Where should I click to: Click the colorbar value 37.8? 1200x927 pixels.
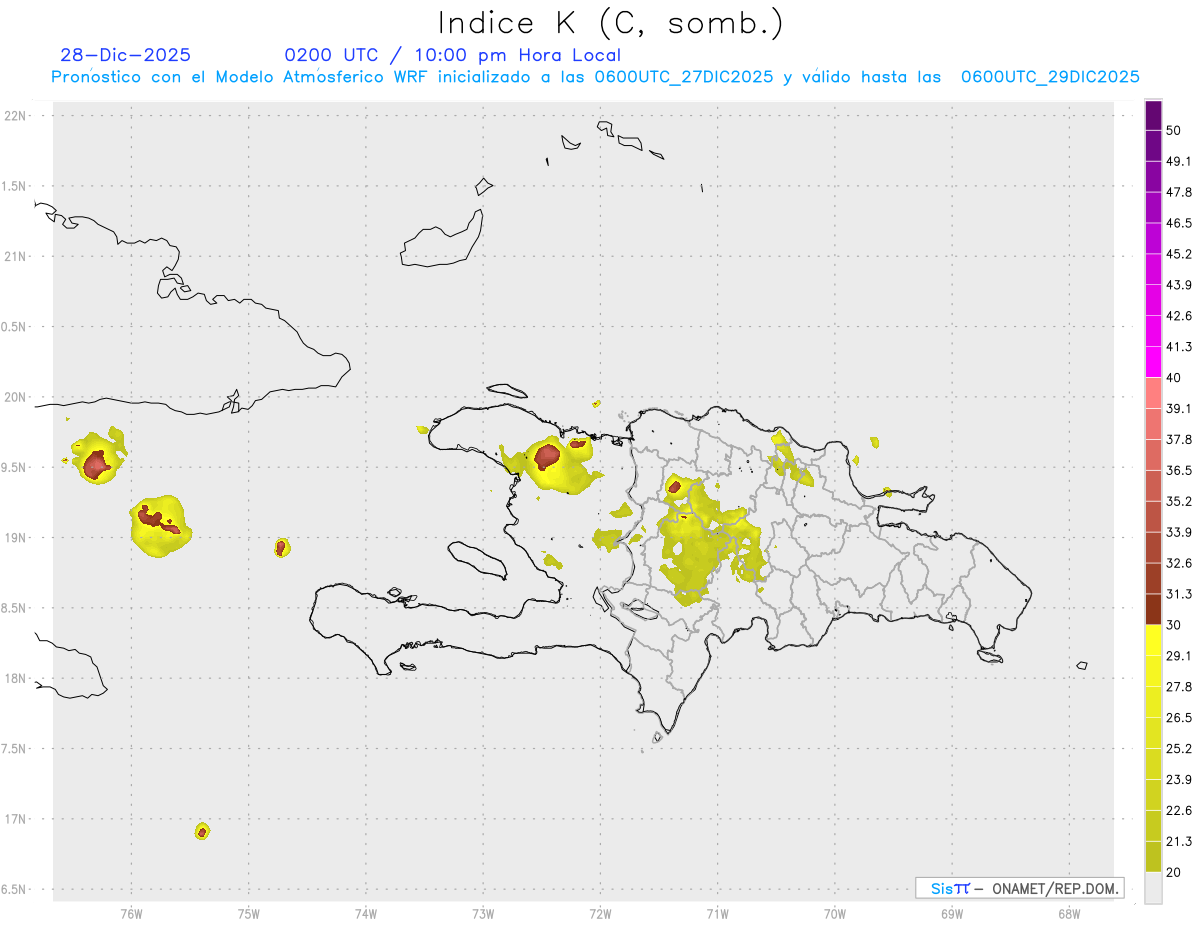1179,439
